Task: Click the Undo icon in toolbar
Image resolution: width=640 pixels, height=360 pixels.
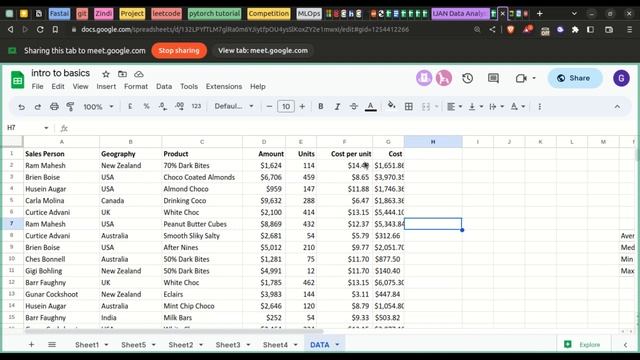Action: [x=21, y=107]
